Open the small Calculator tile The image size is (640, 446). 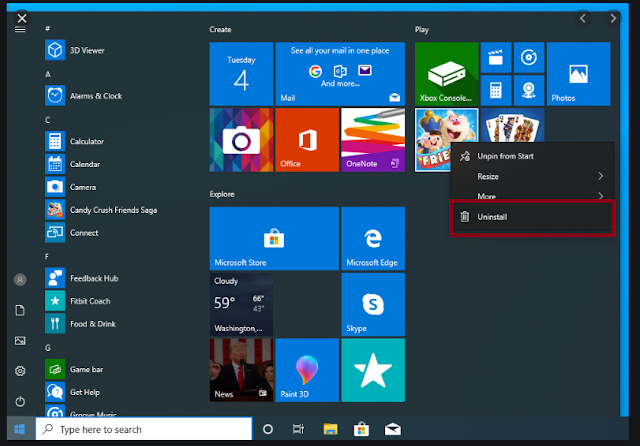(x=496, y=90)
